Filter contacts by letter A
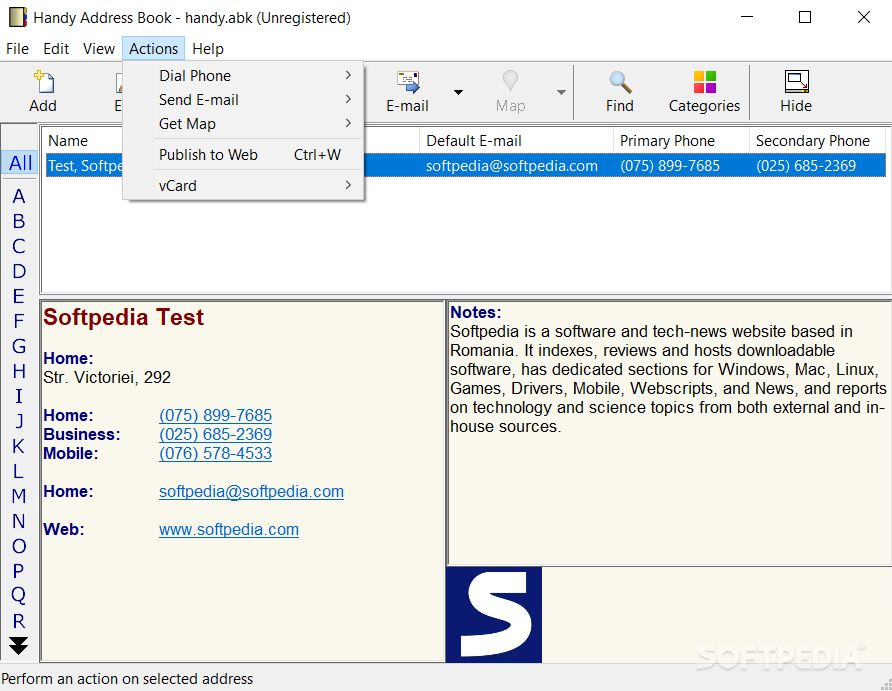 point(19,196)
